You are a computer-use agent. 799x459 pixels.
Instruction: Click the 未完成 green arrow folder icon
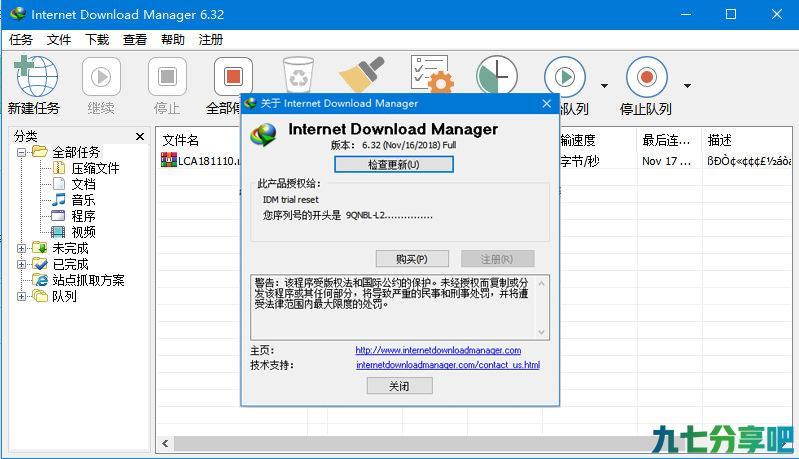pos(40,248)
